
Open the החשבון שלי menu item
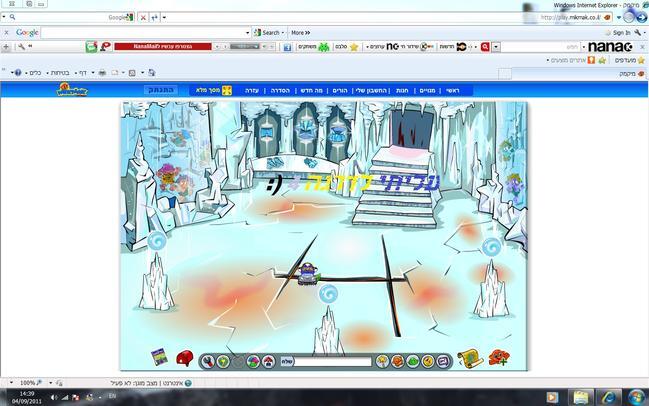371,90
